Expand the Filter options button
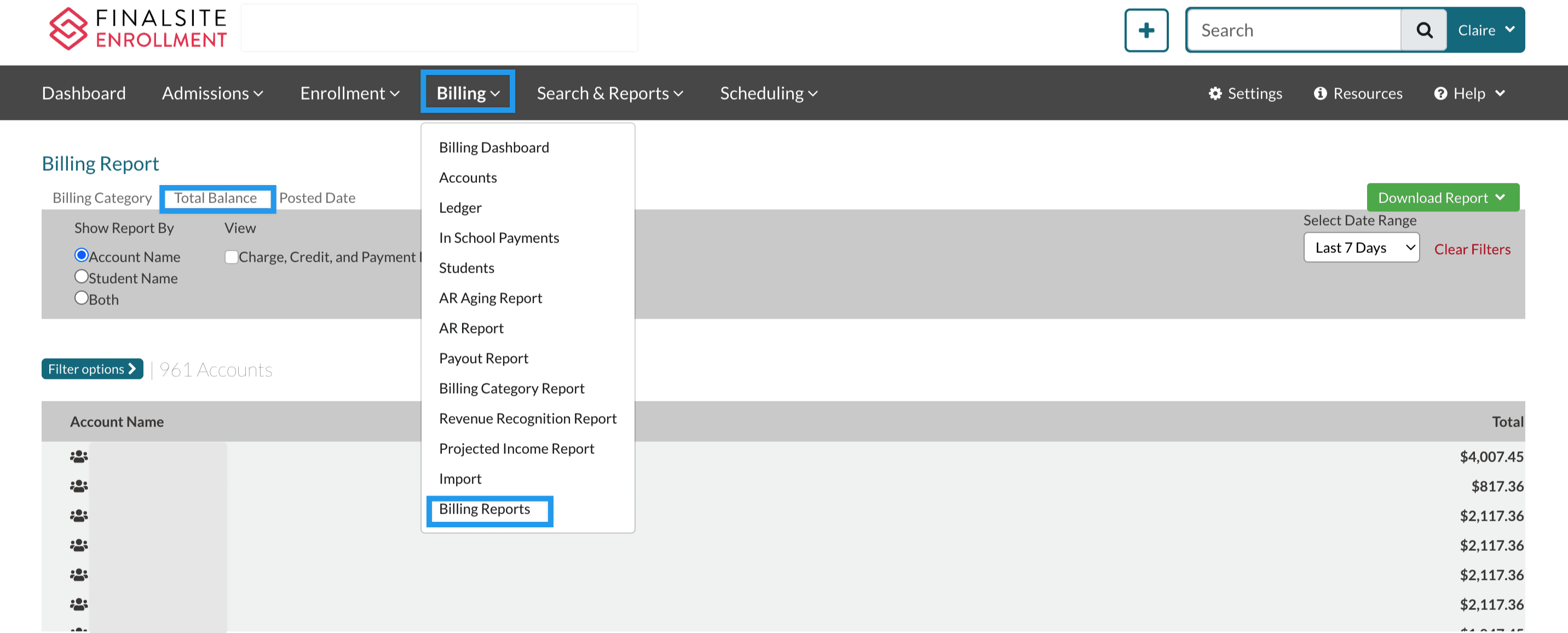The height and width of the screenshot is (633, 1568). pyautogui.click(x=92, y=369)
